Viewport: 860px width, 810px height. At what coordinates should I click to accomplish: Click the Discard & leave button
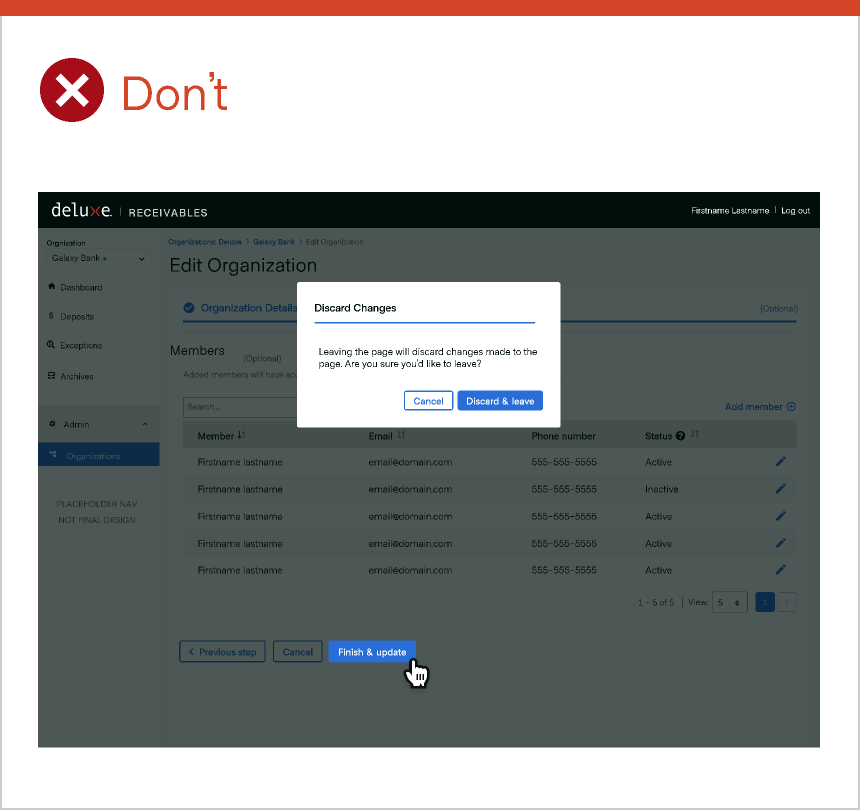(x=500, y=400)
